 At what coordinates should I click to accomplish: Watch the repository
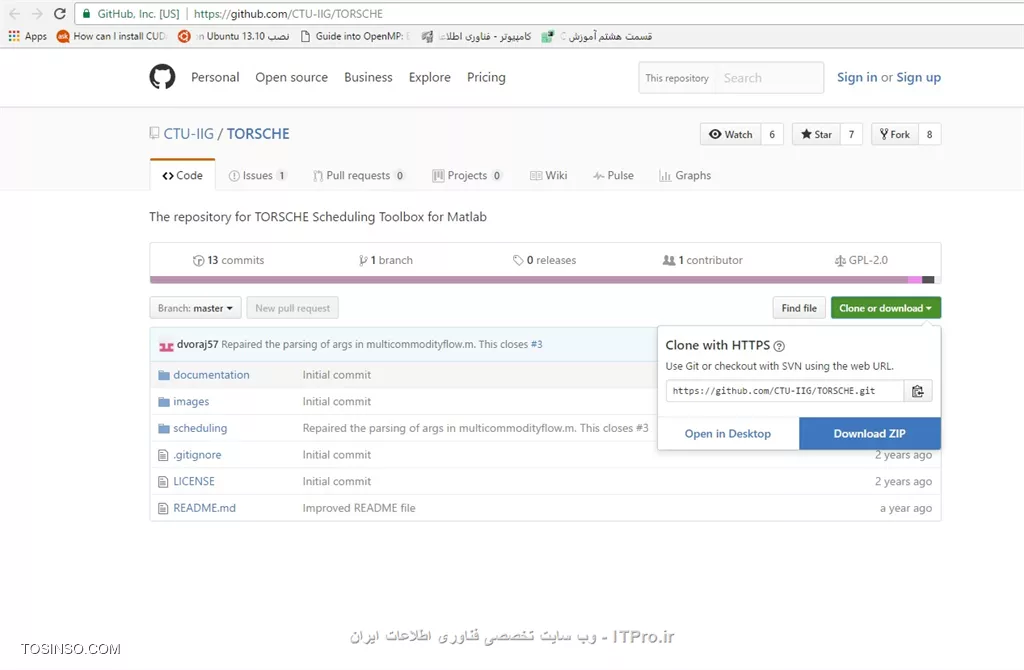point(731,135)
